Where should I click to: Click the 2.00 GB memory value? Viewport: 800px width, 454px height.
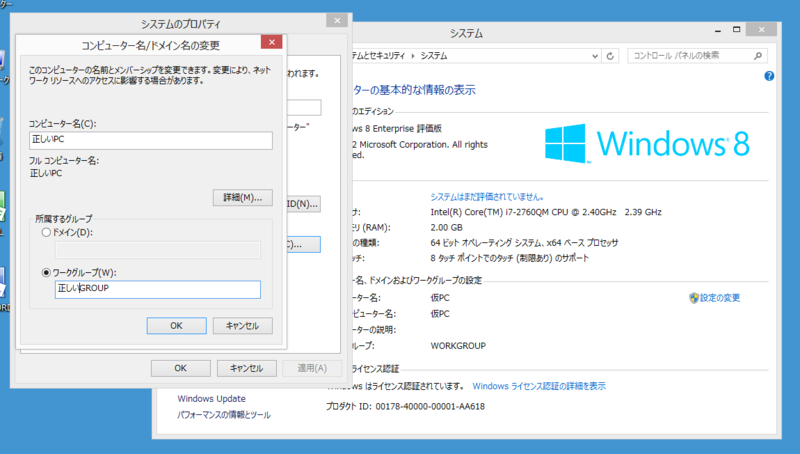(x=446, y=228)
